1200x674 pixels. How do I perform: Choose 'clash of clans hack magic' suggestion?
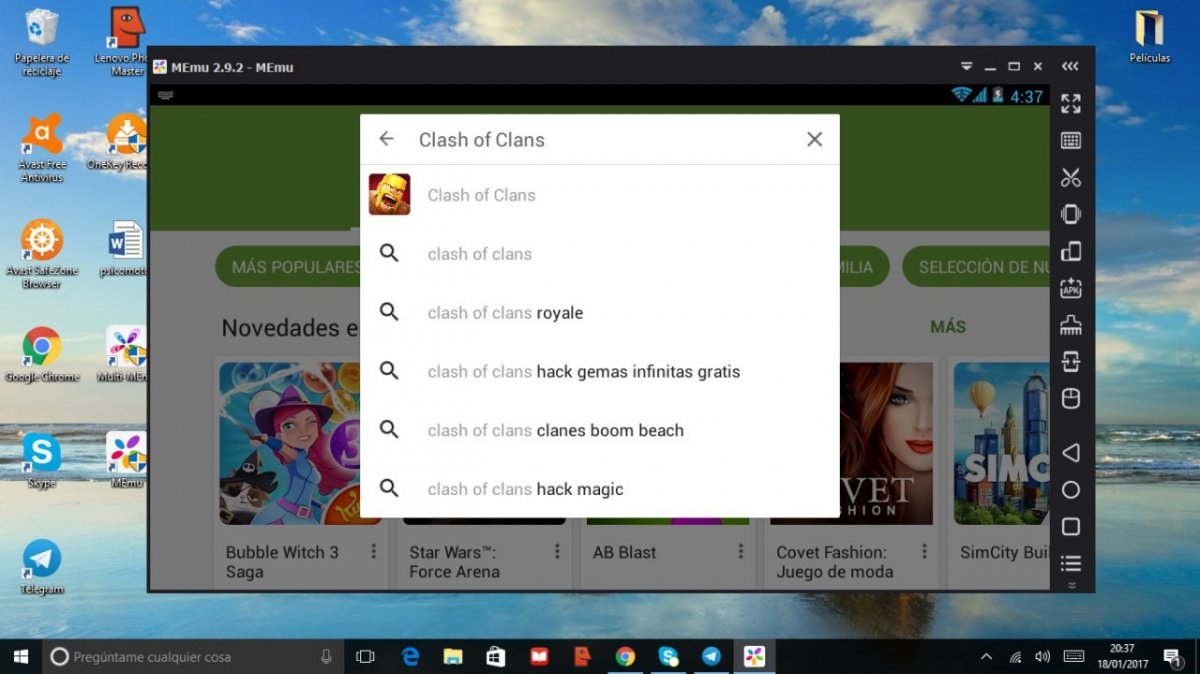tap(600, 489)
